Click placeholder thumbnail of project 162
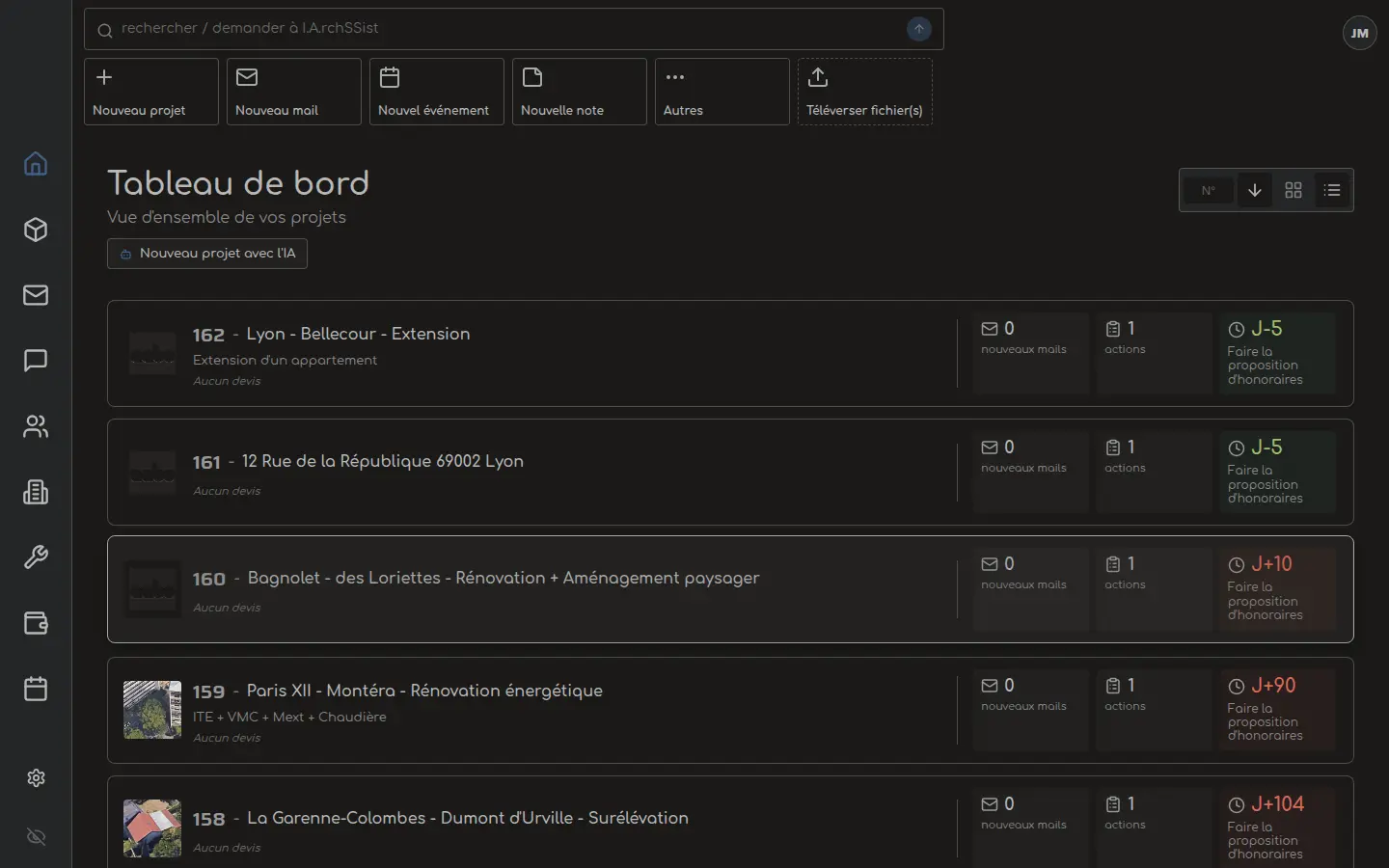The image size is (1389, 868). click(x=152, y=354)
